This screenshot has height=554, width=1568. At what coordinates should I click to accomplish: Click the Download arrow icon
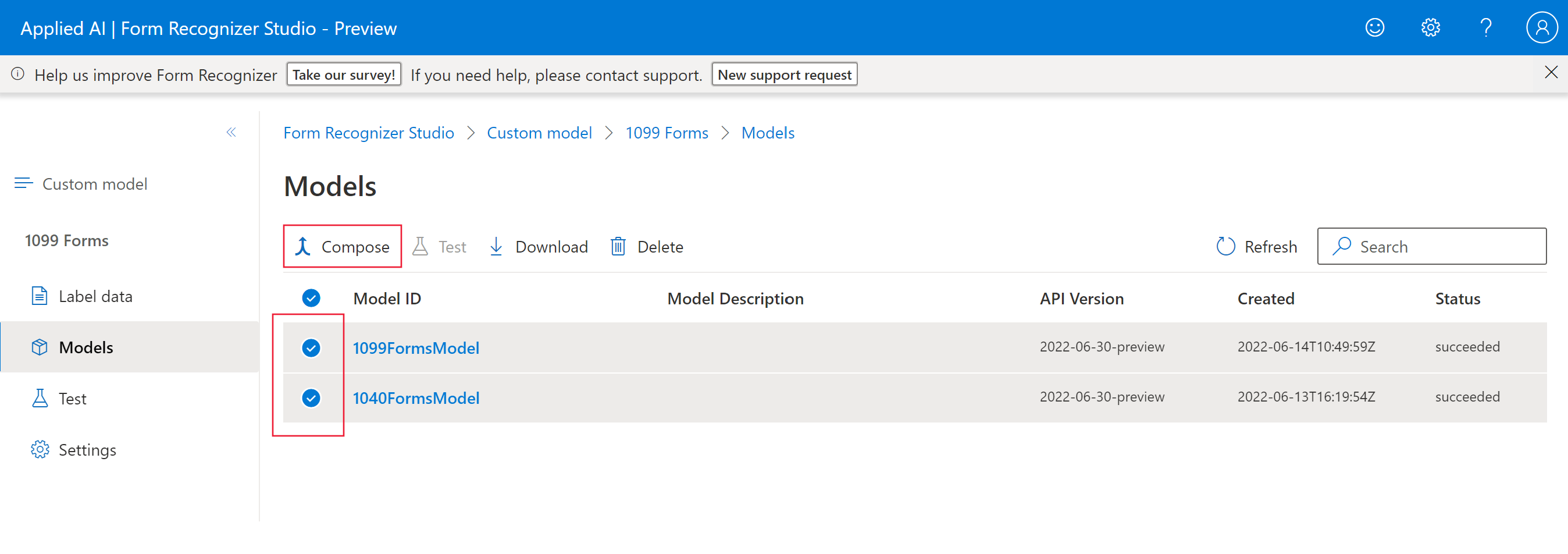pos(496,246)
